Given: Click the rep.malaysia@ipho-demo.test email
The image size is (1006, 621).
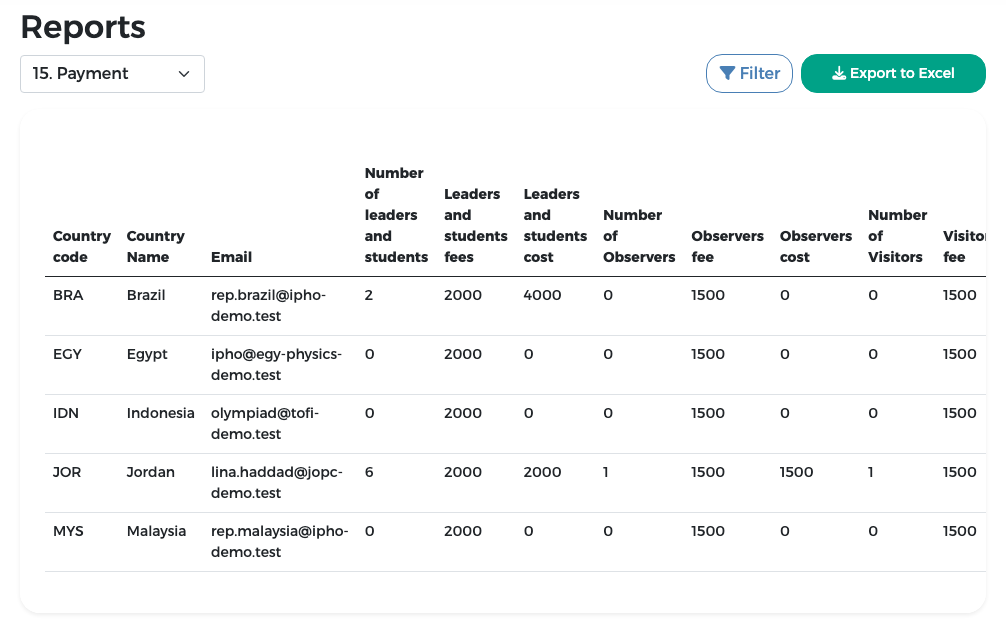Looking at the screenshot, I should 280,541.
